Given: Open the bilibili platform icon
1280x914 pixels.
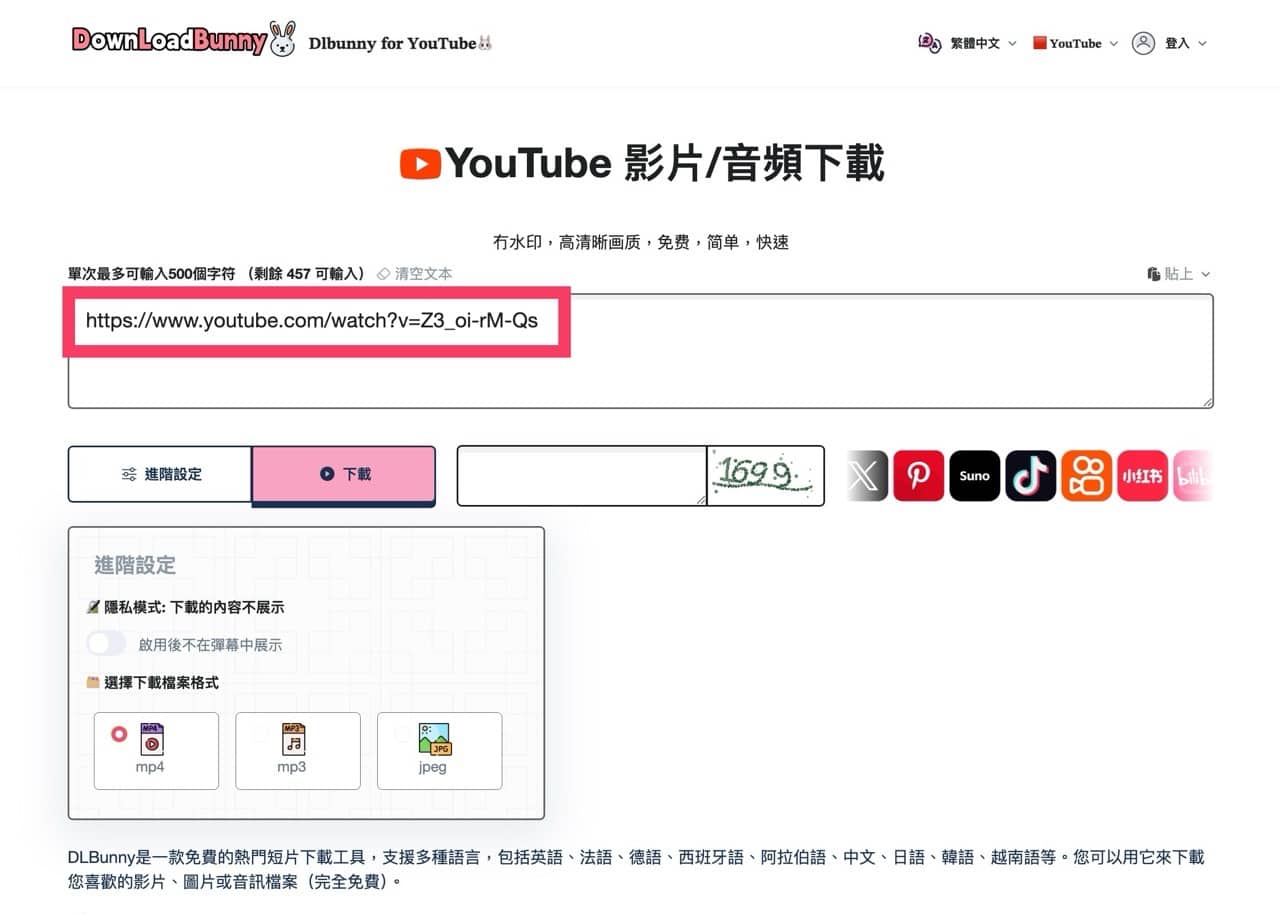Looking at the screenshot, I should [x=1192, y=476].
